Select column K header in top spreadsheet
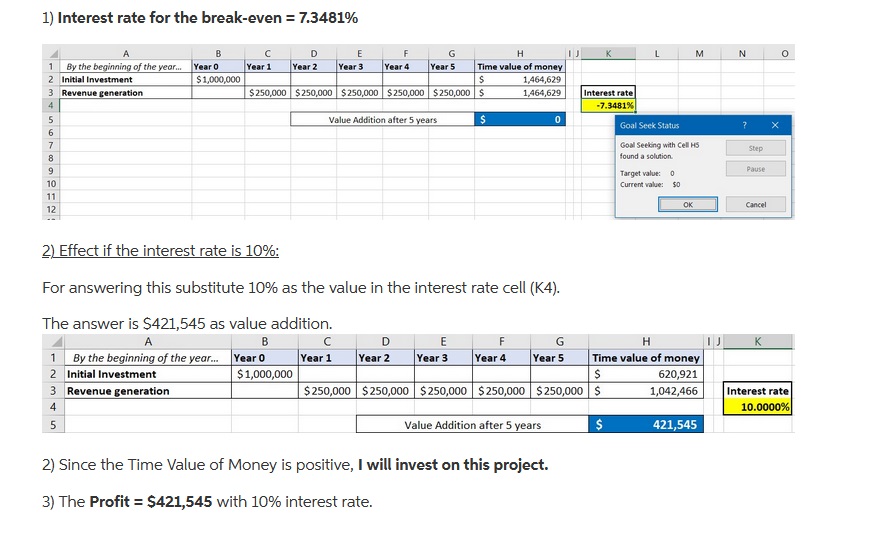 pos(608,54)
